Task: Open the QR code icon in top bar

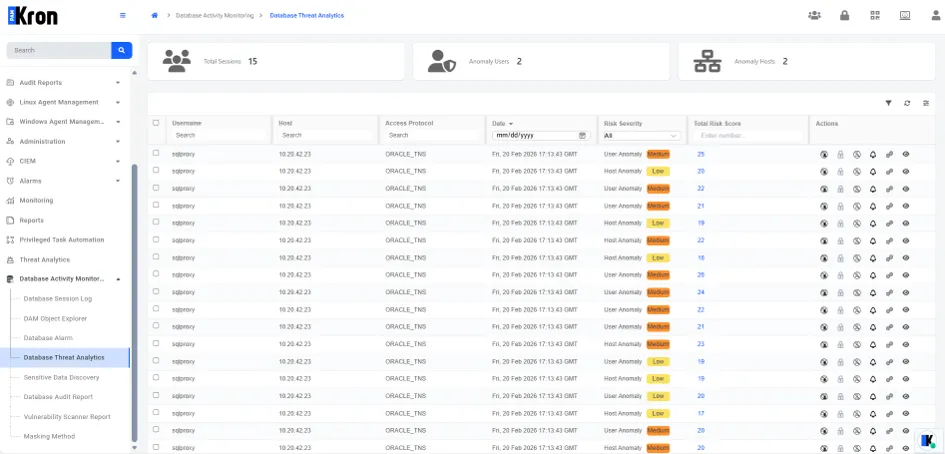Action: coord(875,16)
